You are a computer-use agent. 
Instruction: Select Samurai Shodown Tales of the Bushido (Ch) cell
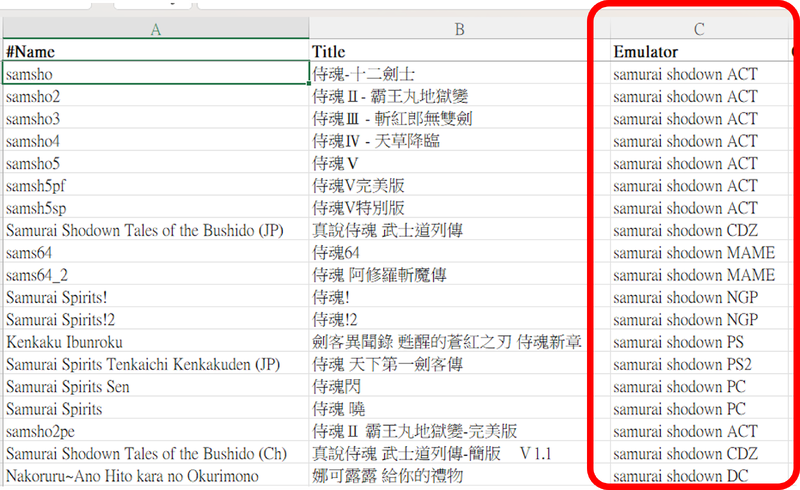pos(156,454)
